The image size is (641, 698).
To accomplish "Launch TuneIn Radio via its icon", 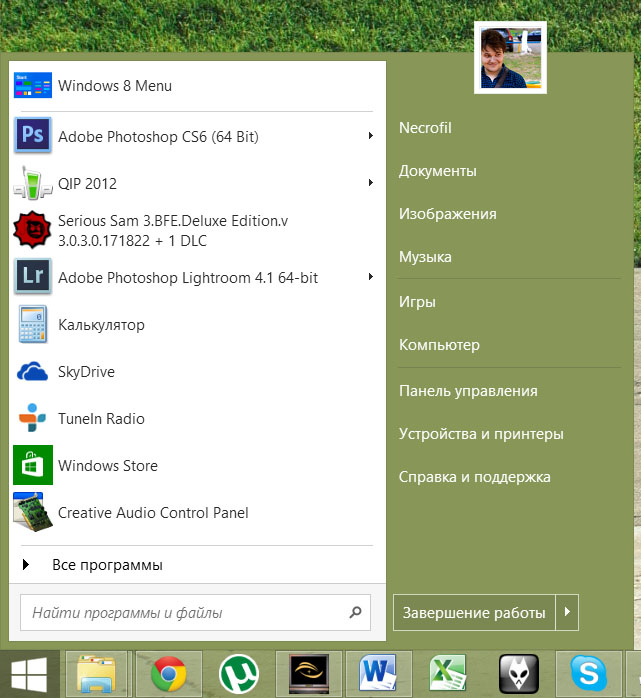I will pos(32,418).
